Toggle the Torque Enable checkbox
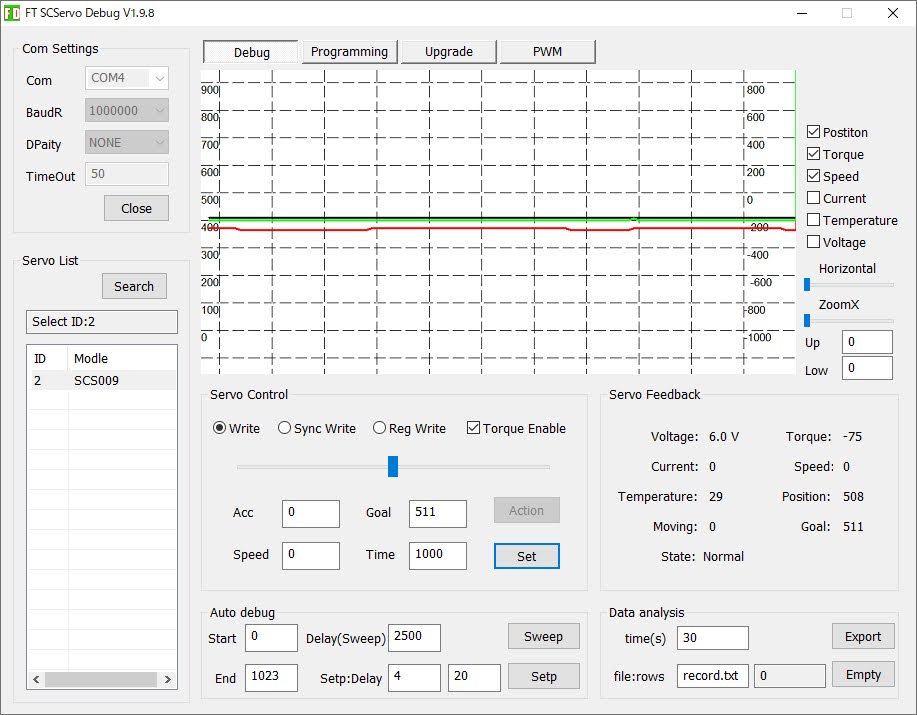 tap(473, 428)
